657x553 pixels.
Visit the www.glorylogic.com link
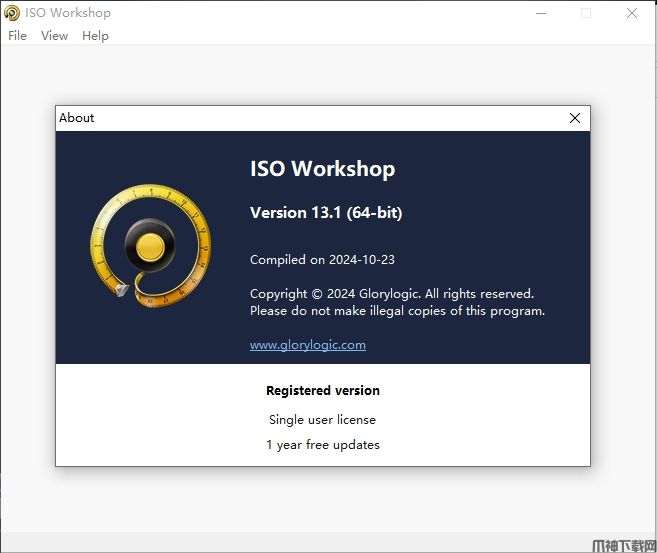click(308, 345)
